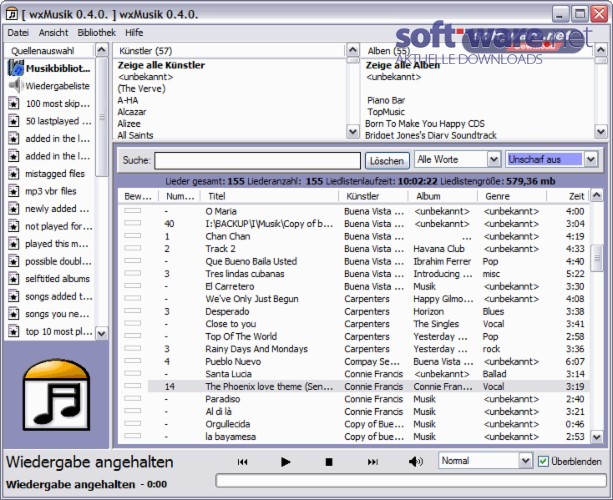This screenshot has height=500, width=613.
Task: Open the 'songs added t...' playlist icon
Action: 14,296
